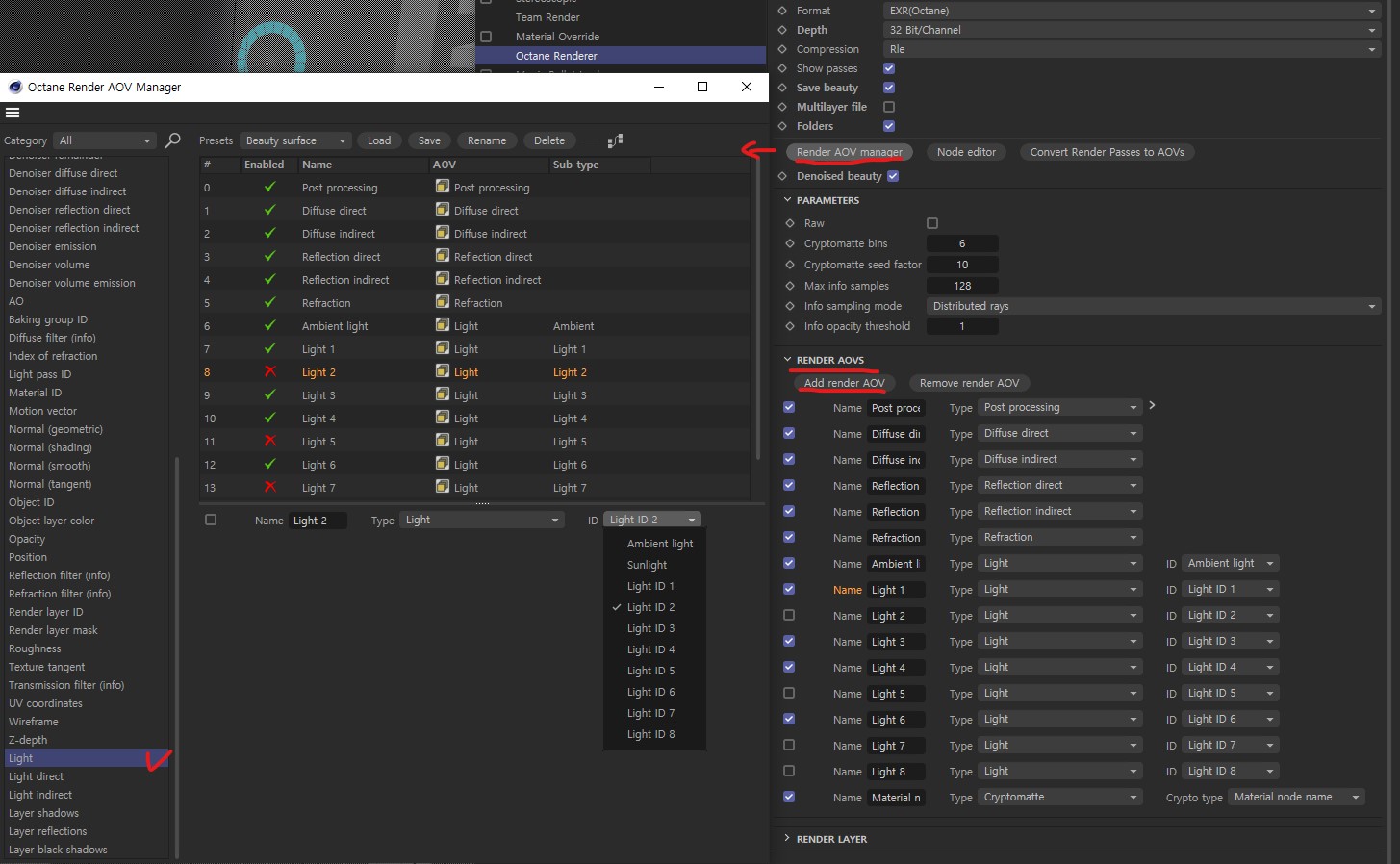The height and width of the screenshot is (864, 1400).
Task: Toggle the Folders checkbox
Action: coord(889,126)
